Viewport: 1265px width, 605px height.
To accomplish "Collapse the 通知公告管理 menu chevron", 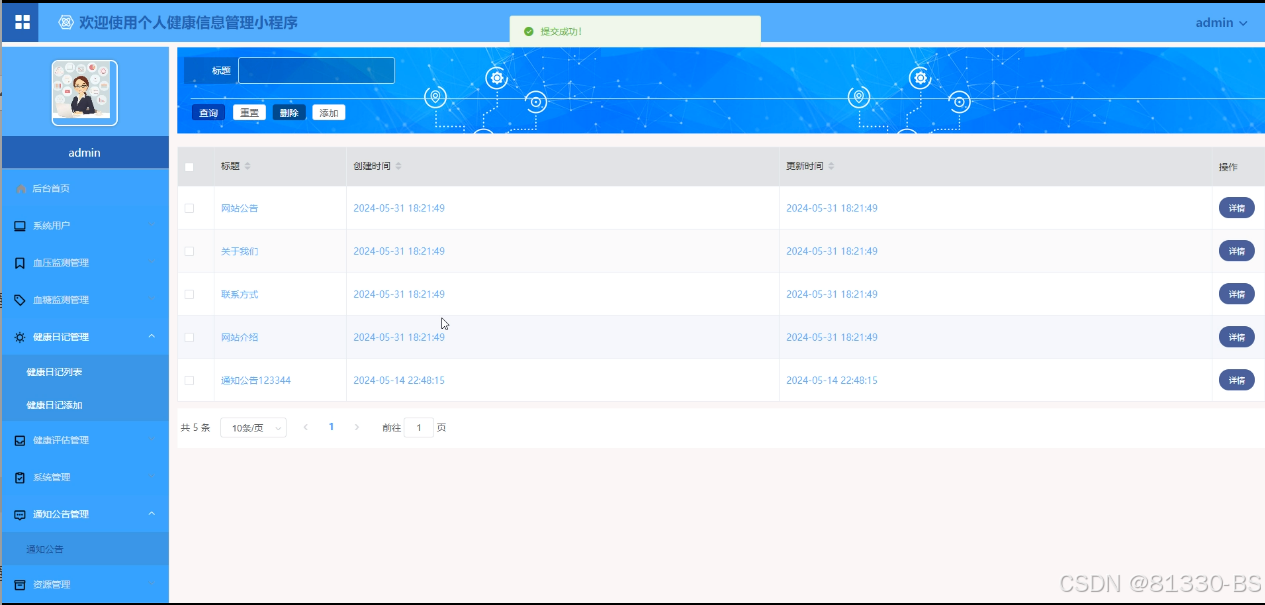I will (x=152, y=514).
